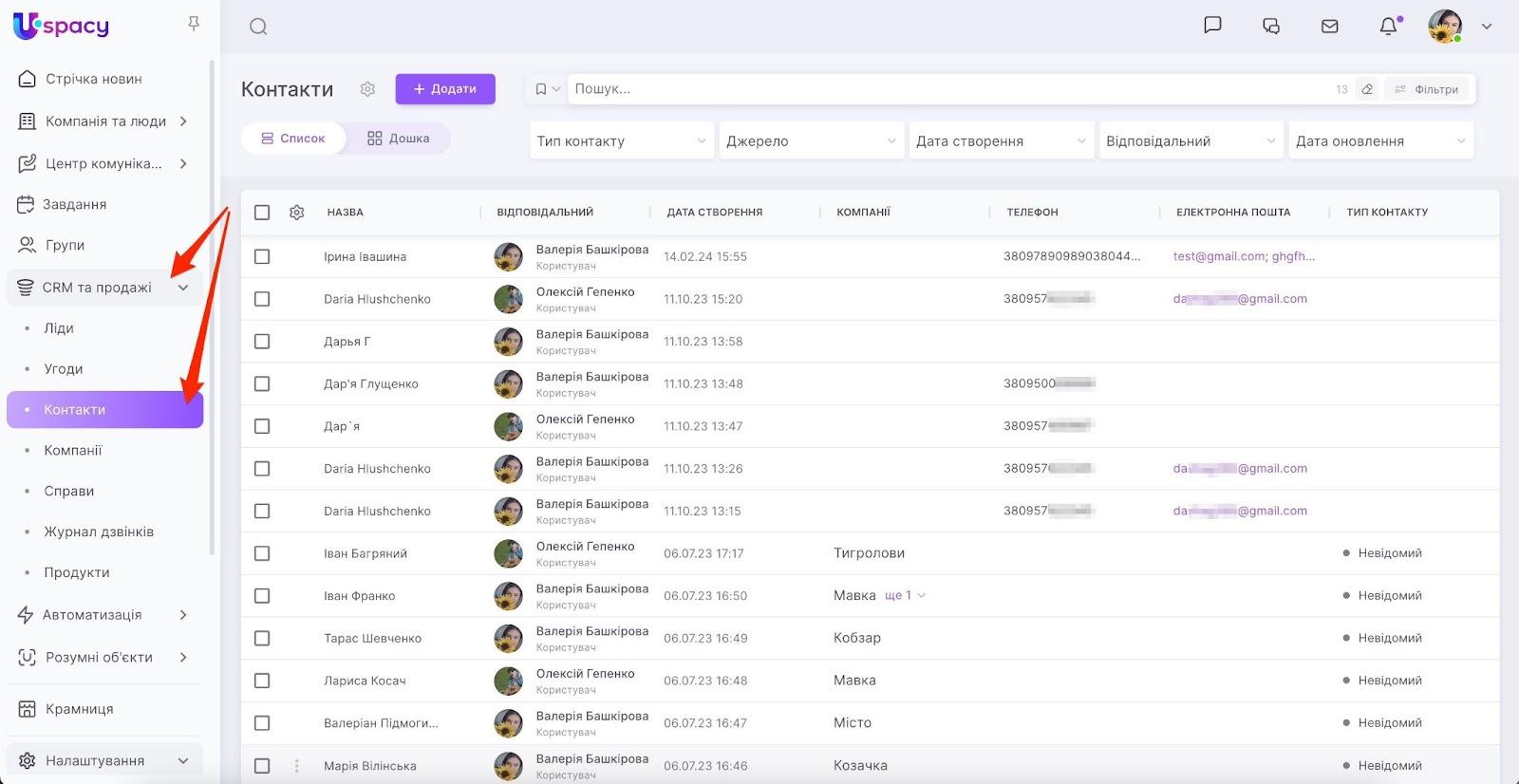Expand the Відповідальний filter dropdown
Screen dimensions: 1519x784
click(1191, 141)
